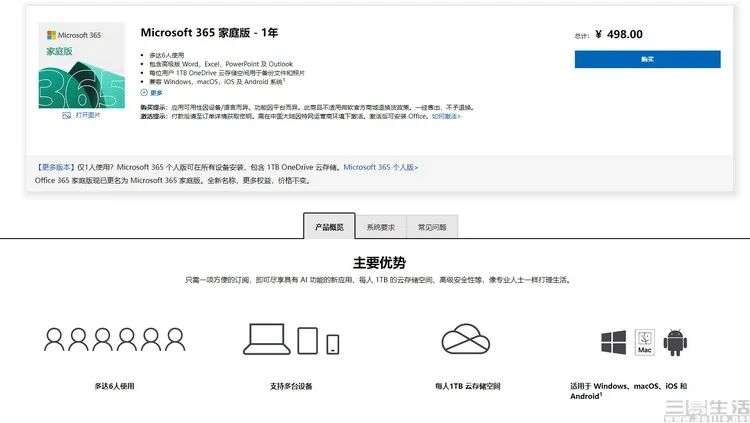Screen dimensions: 750x423
Task: Click the 每人1TB 云存储空间 caption
Action: (x=467, y=386)
